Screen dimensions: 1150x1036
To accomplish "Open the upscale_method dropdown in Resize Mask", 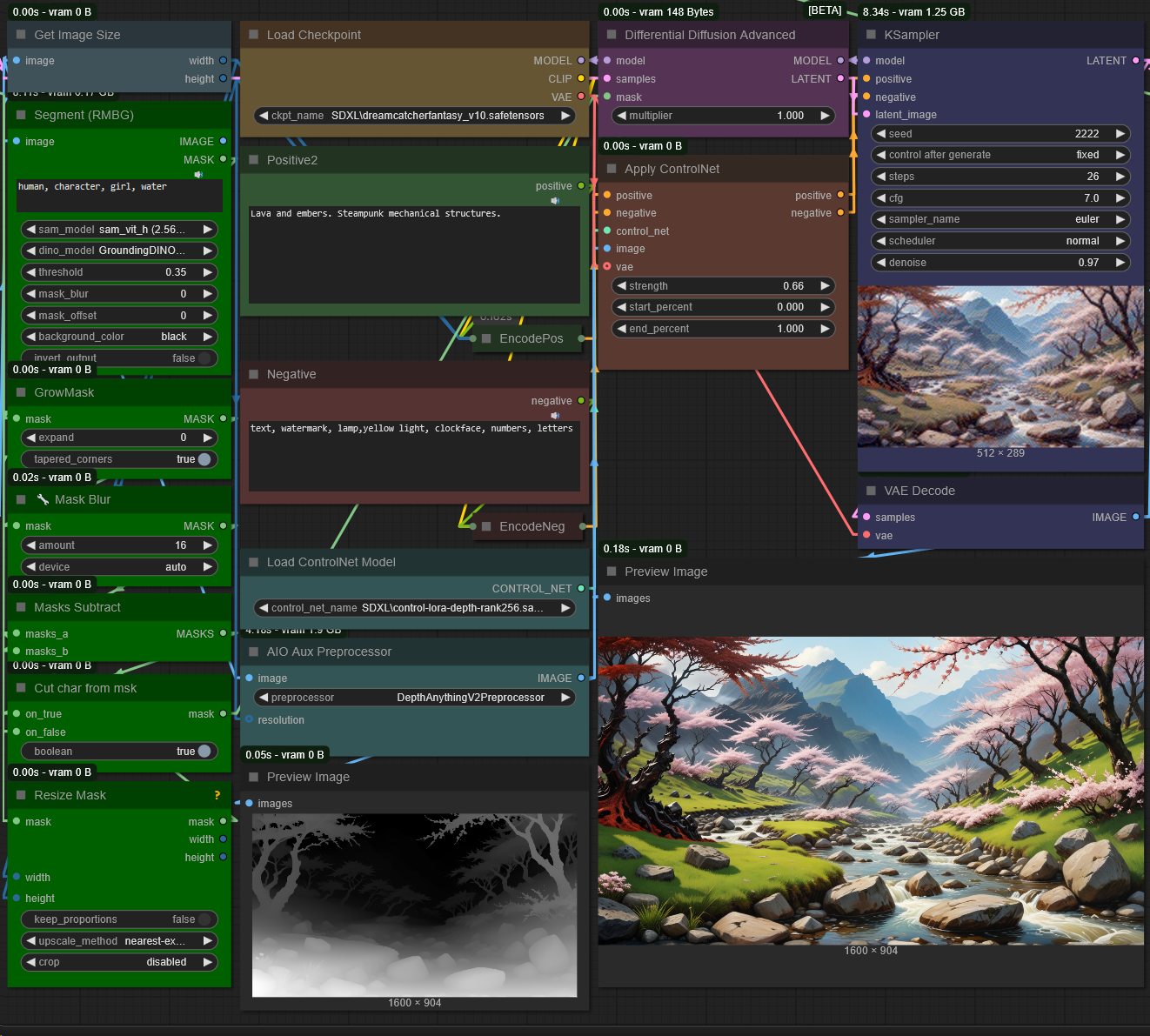I will [x=119, y=941].
